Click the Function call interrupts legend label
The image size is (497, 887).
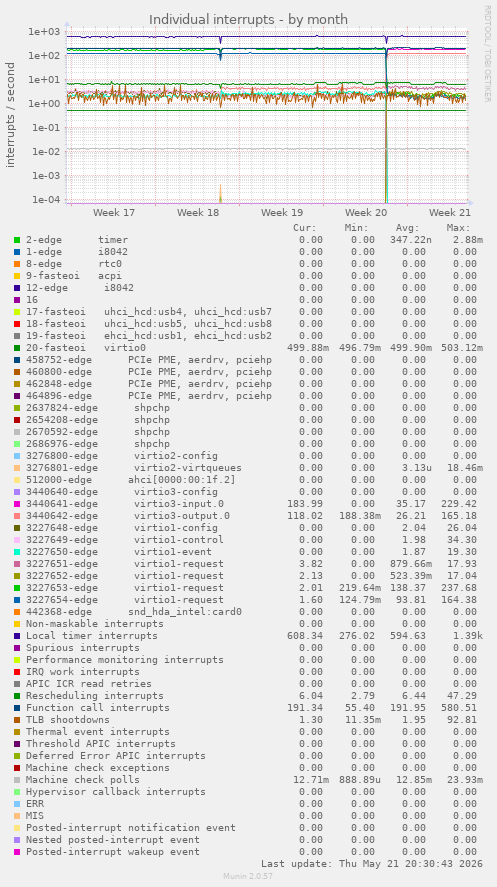(98, 708)
